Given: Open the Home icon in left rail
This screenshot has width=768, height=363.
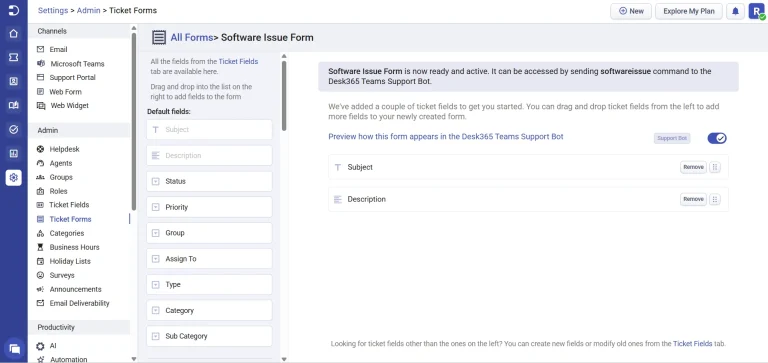Looking at the screenshot, I should coord(14,34).
